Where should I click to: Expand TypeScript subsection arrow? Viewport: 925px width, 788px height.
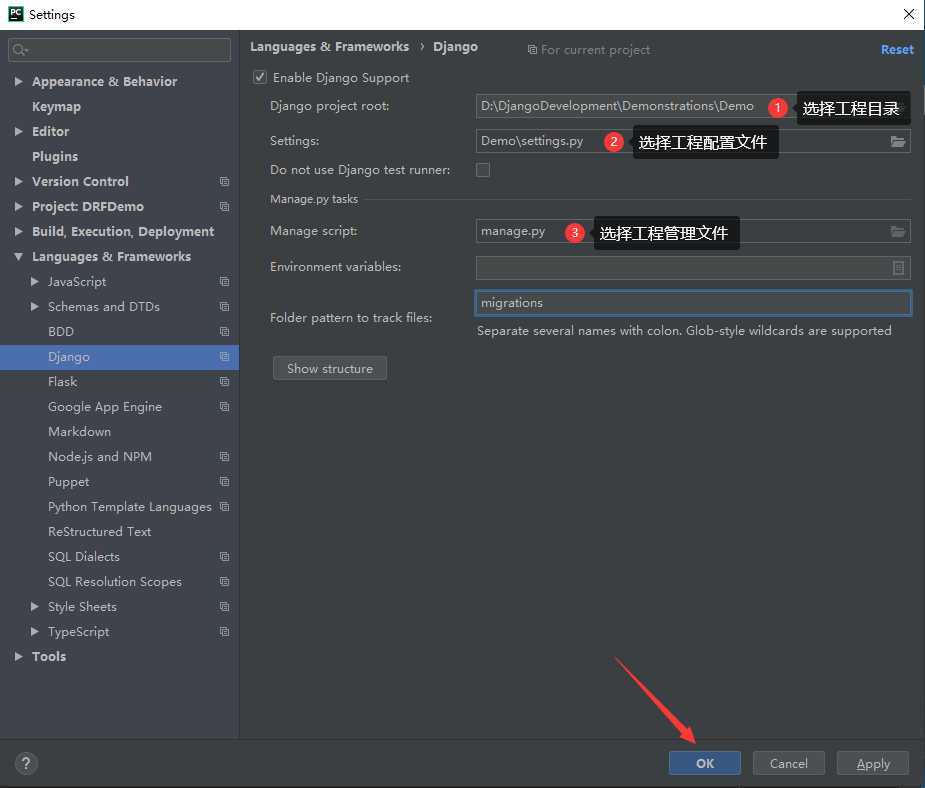(35, 631)
